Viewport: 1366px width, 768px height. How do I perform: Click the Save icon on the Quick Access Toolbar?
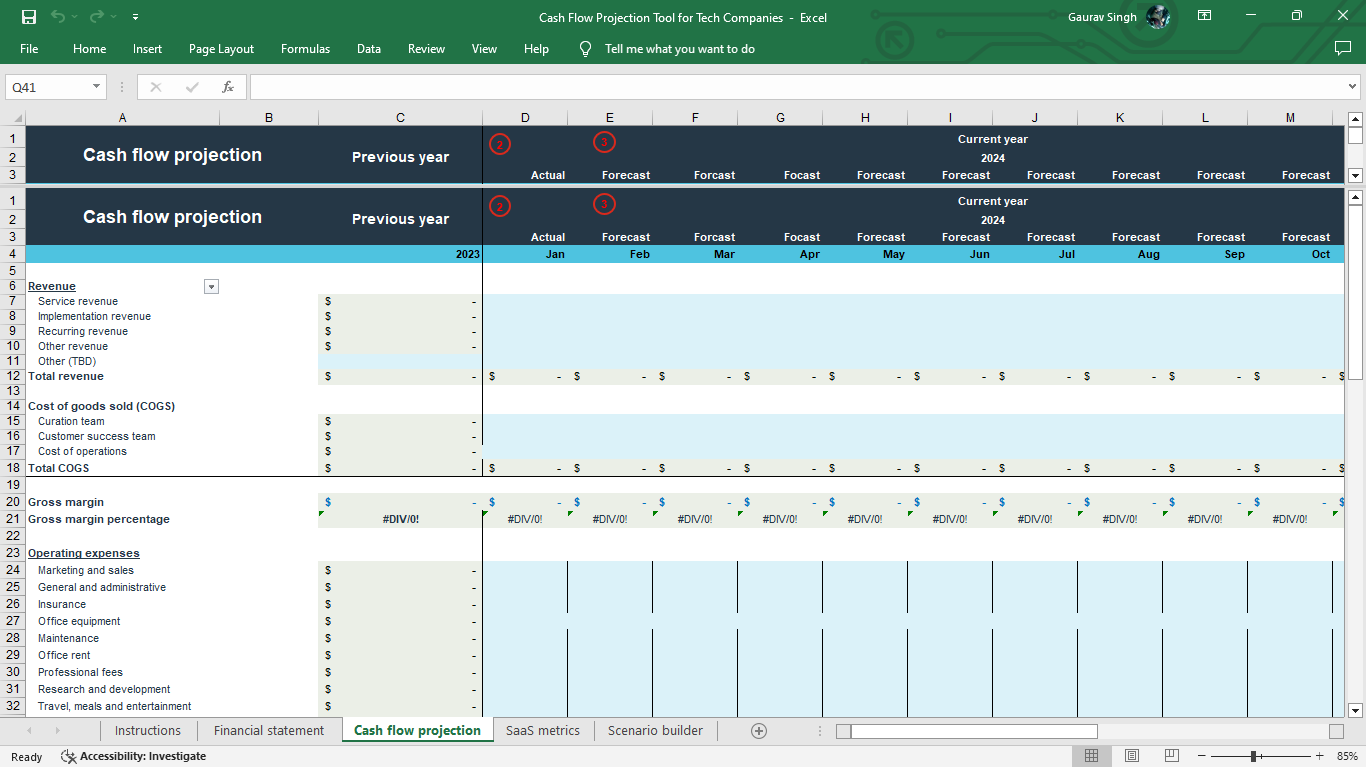coord(29,17)
